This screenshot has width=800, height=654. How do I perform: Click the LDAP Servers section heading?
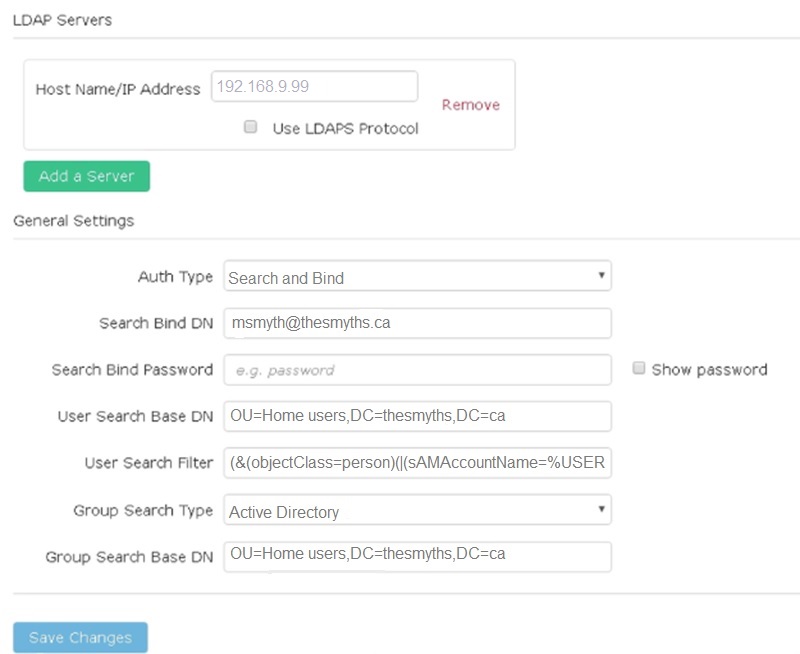[62, 19]
